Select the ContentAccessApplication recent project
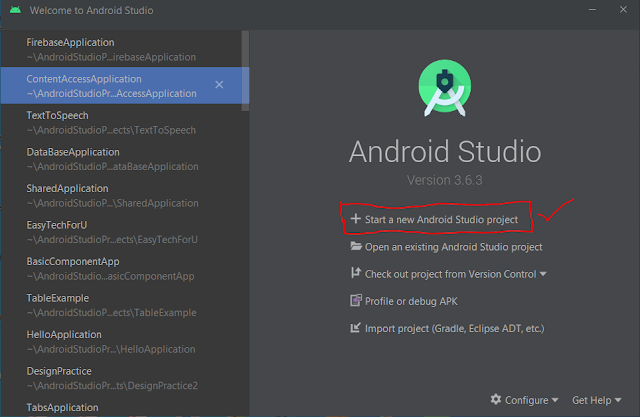The width and height of the screenshot is (640, 417). [x=121, y=85]
